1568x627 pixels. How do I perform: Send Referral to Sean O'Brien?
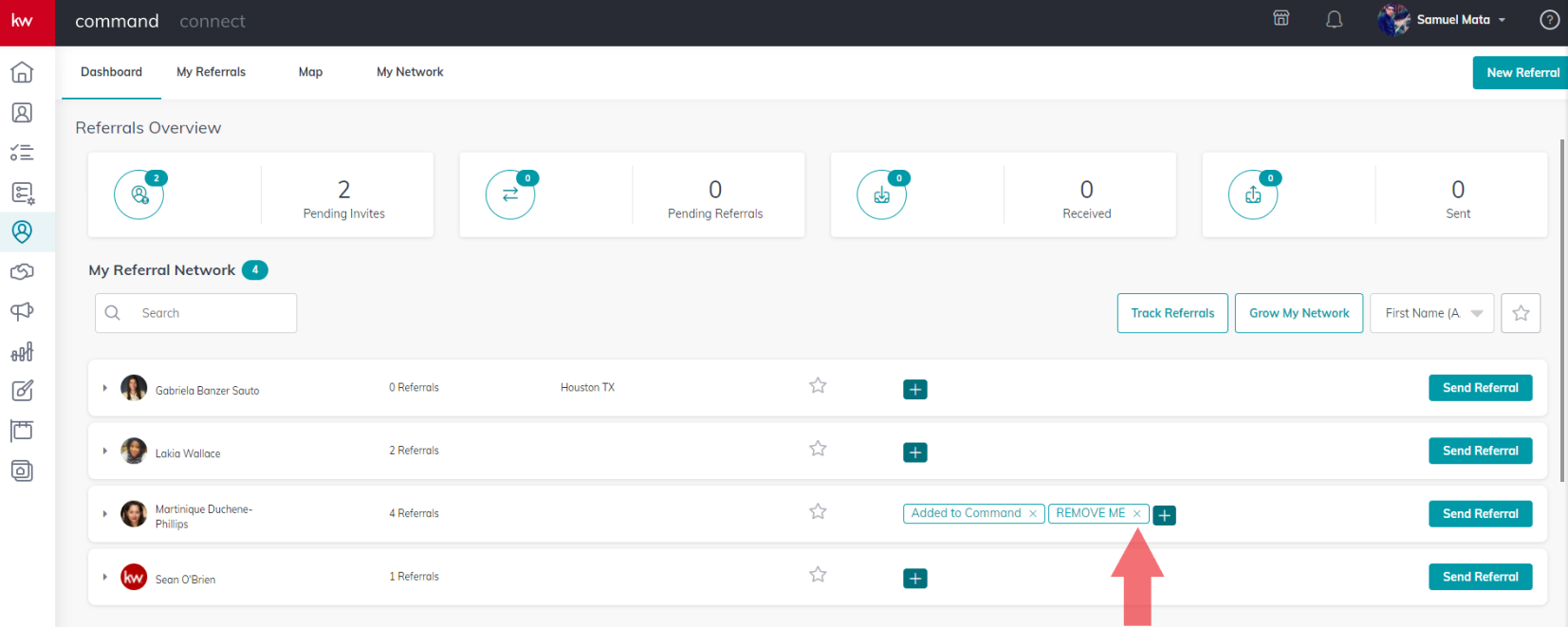1480,577
